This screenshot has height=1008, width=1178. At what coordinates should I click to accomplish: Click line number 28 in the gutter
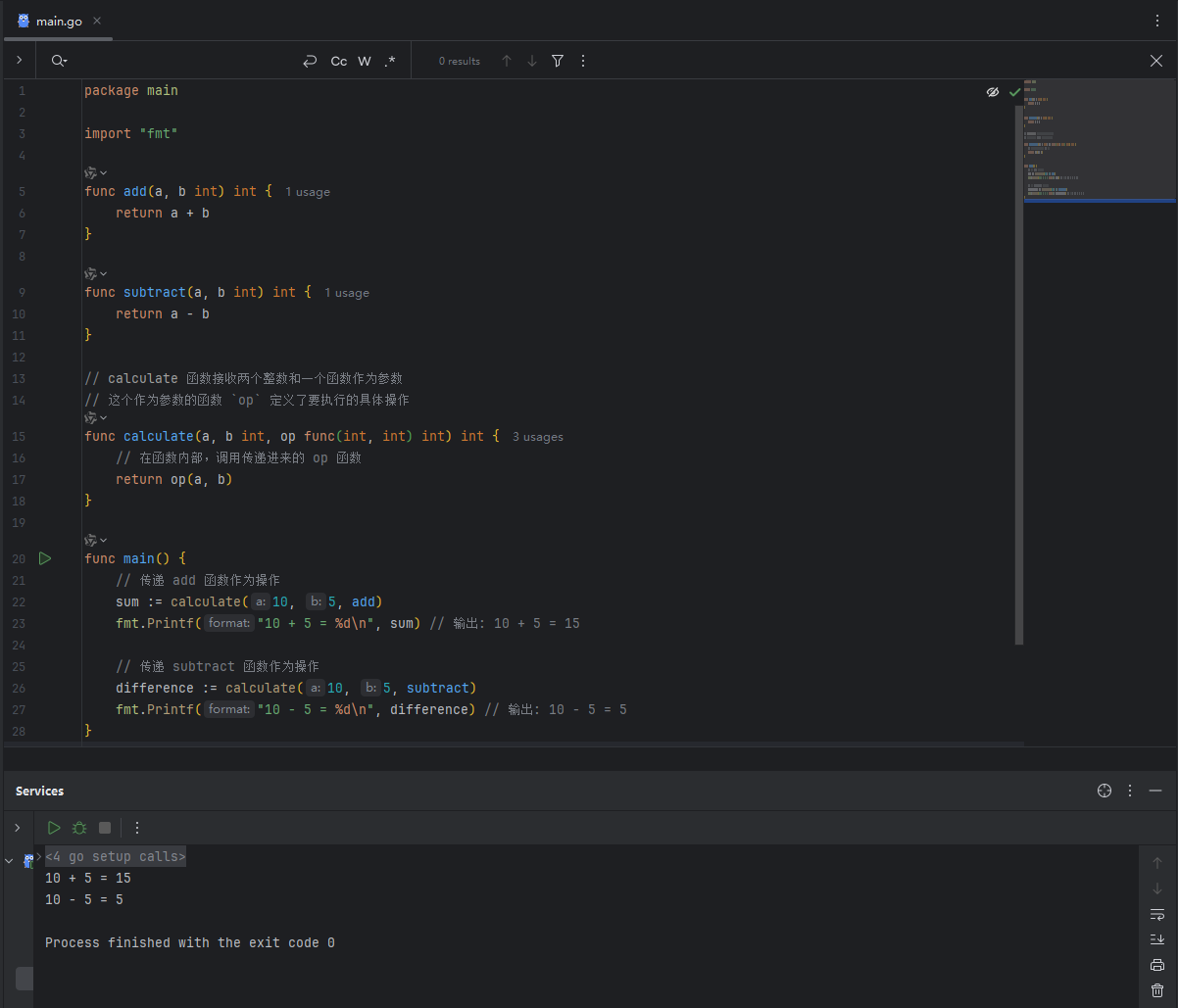point(20,731)
